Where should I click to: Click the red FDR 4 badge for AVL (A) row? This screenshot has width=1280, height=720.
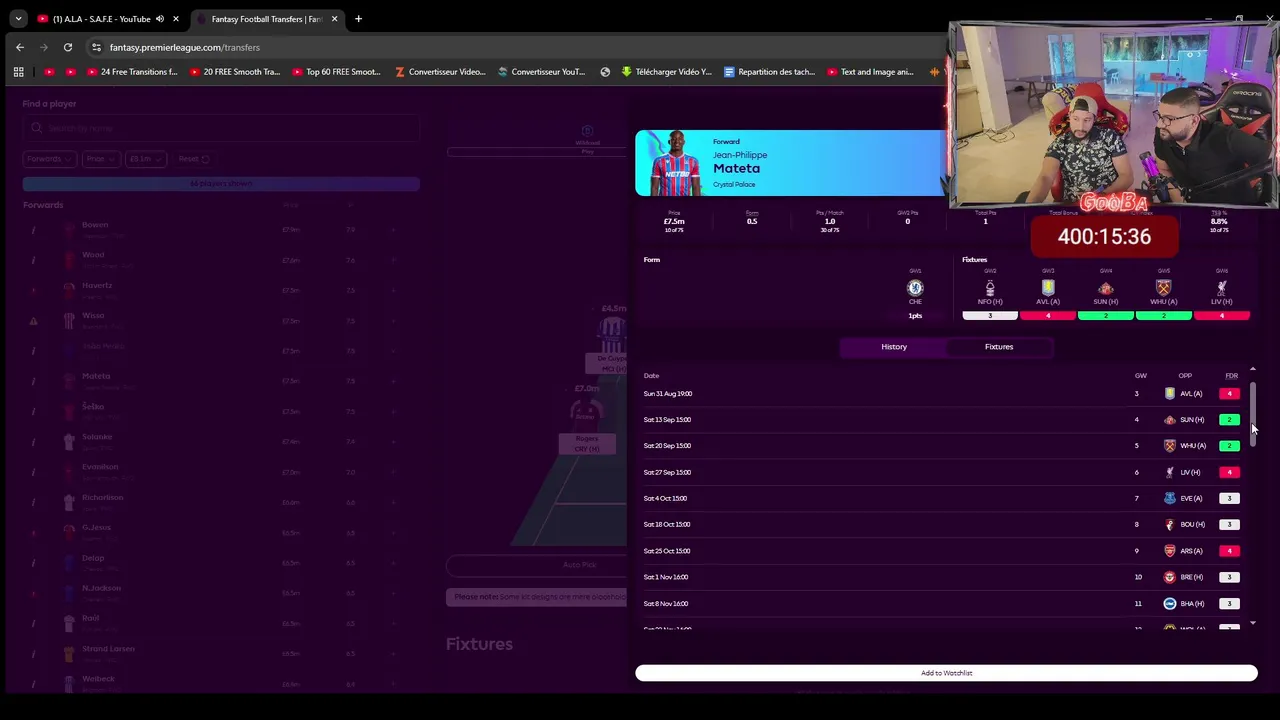pos(1229,393)
